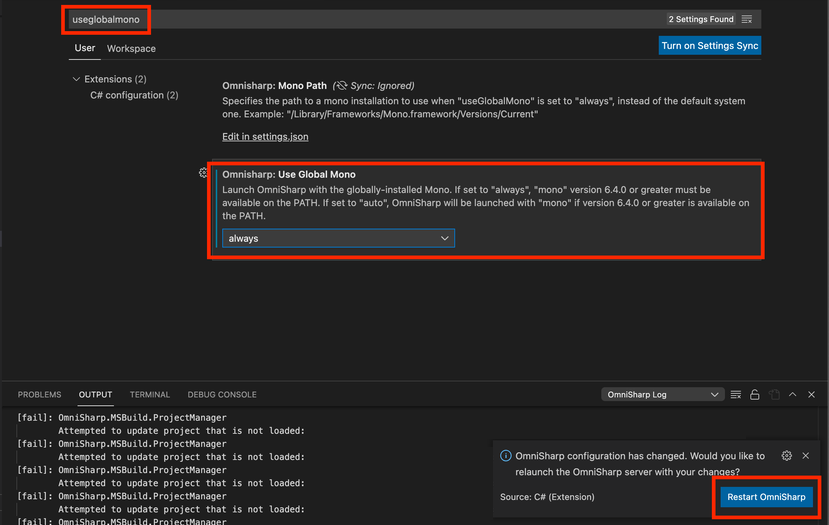Image resolution: width=829 pixels, height=525 pixels.
Task: Open log output file icon
Action: click(x=774, y=394)
